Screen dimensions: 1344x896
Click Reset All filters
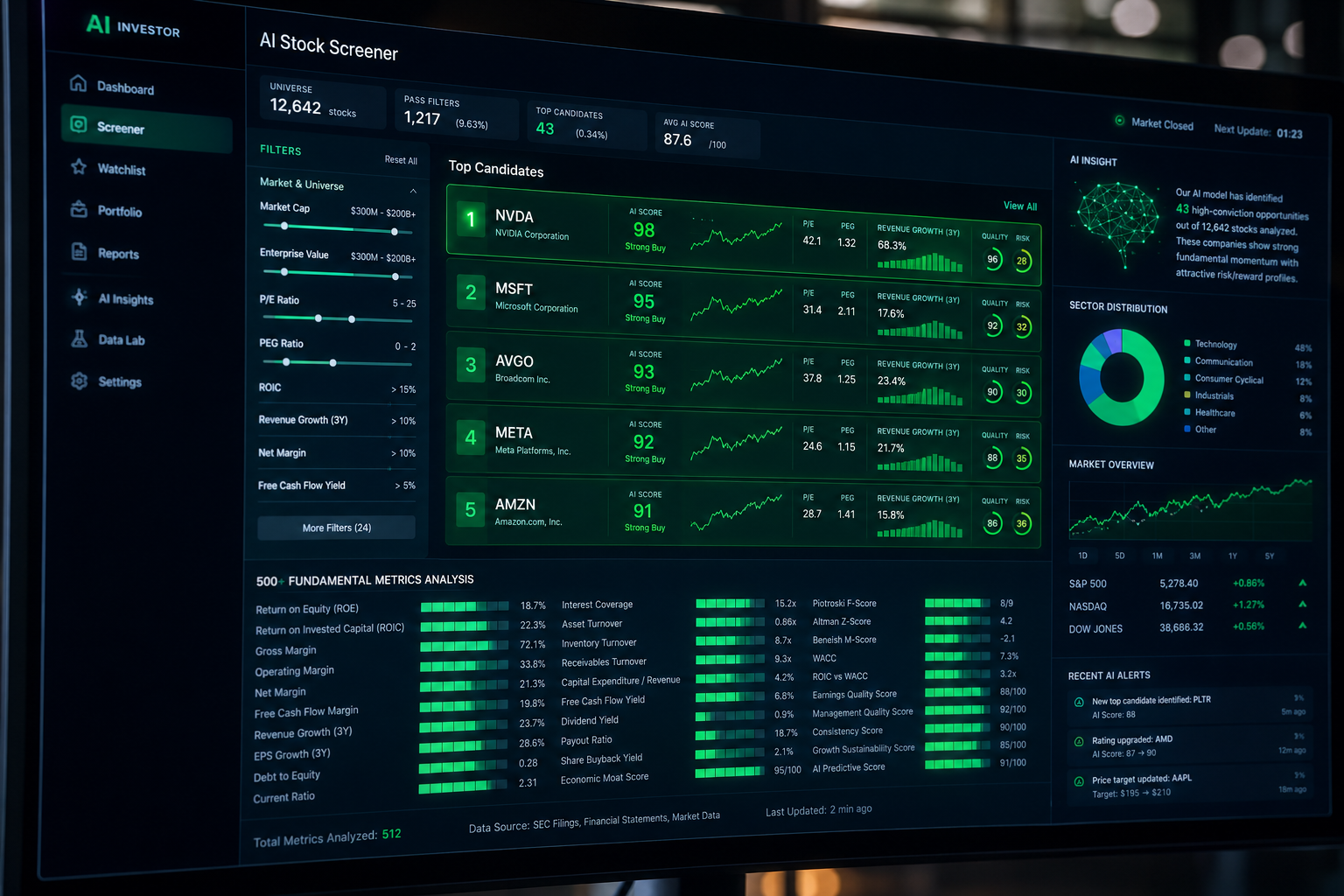[x=401, y=160]
